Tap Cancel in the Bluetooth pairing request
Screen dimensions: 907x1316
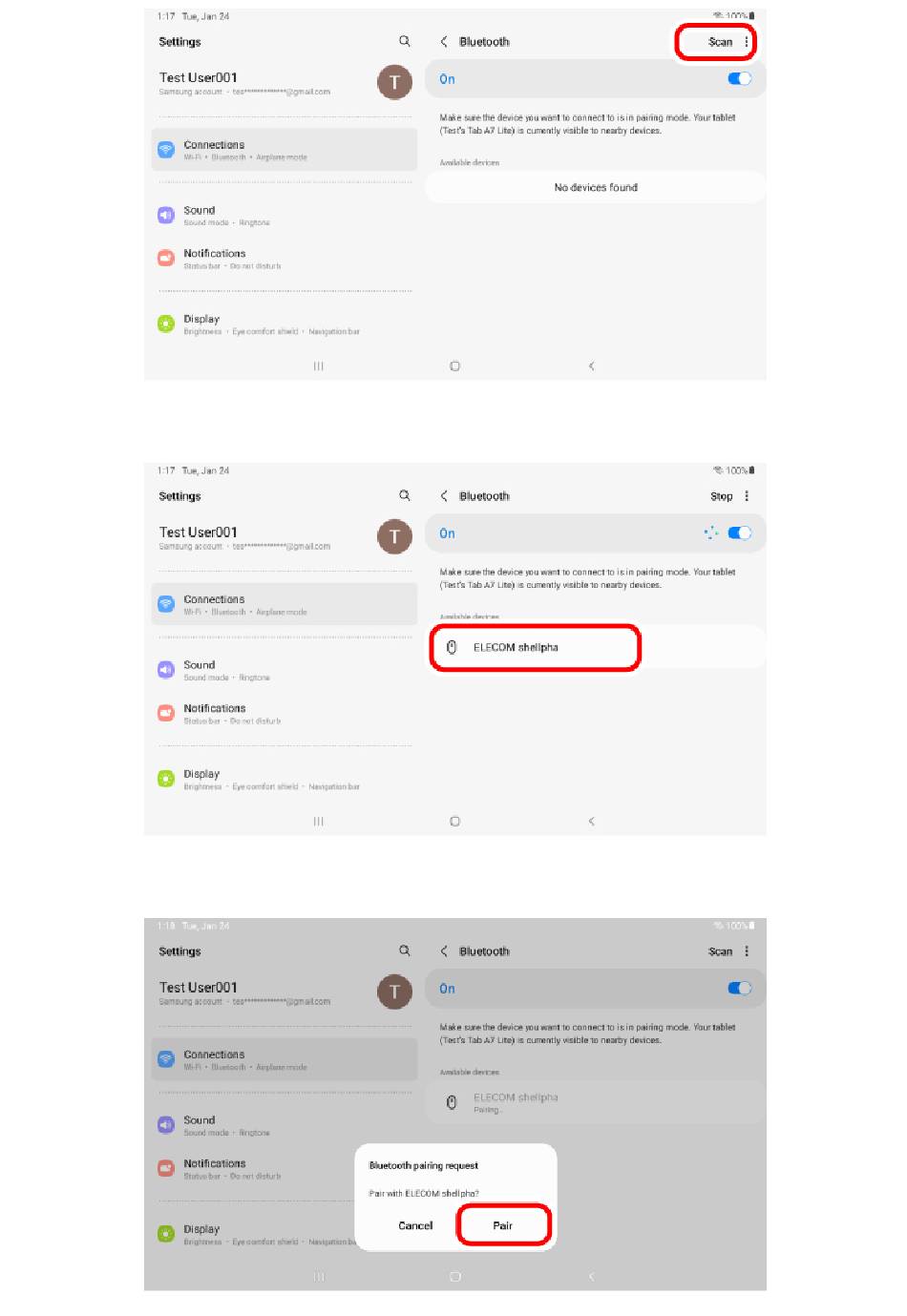[415, 1225]
